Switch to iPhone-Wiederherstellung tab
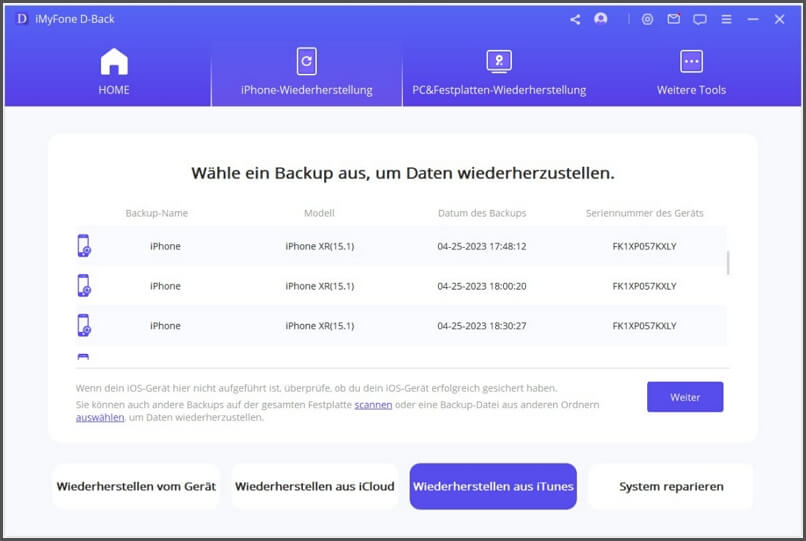The width and height of the screenshot is (806, 541). coord(307,71)
